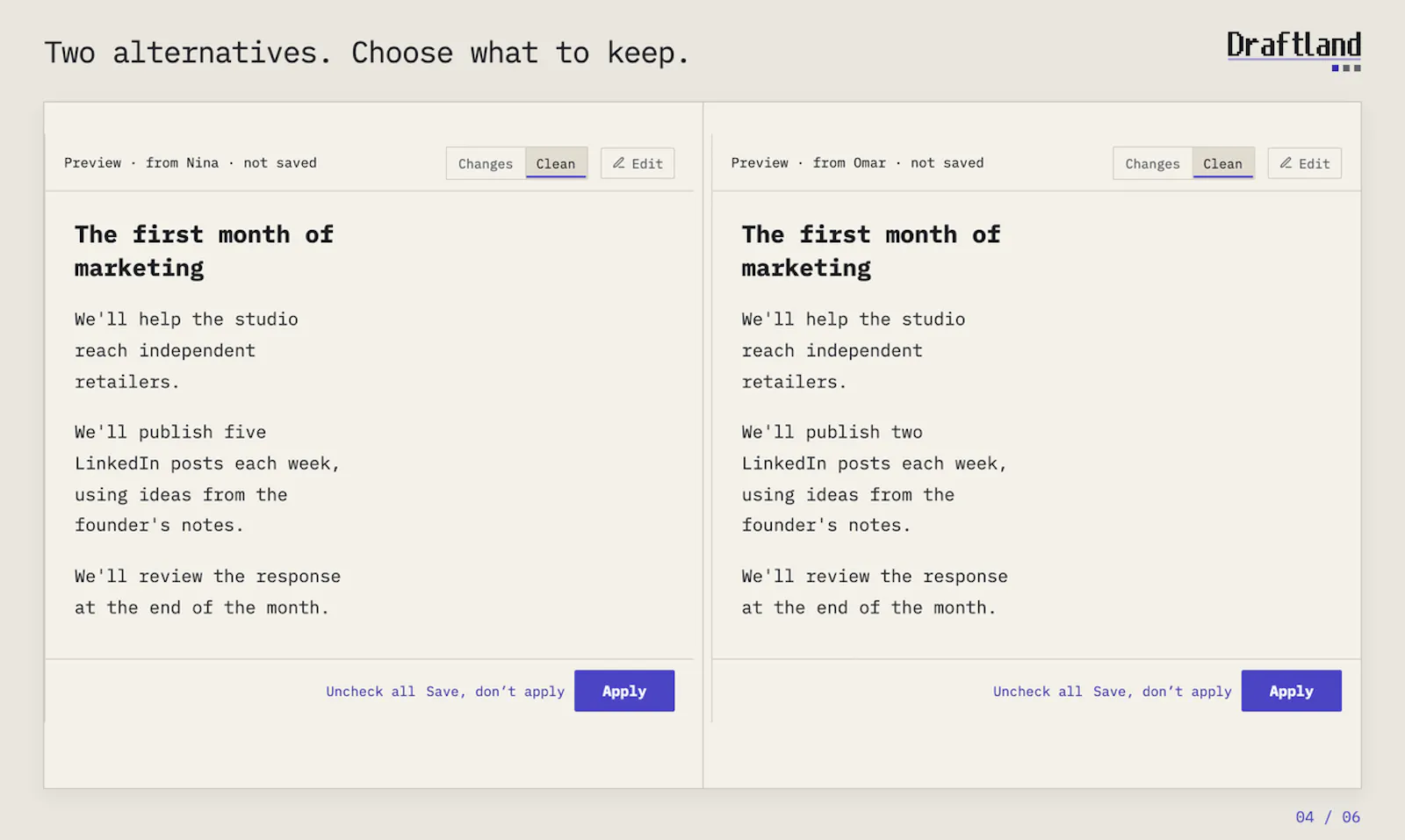Click the Draftland logo
This screenshot has width=1405, height=840.
[x=1293, y=50]
